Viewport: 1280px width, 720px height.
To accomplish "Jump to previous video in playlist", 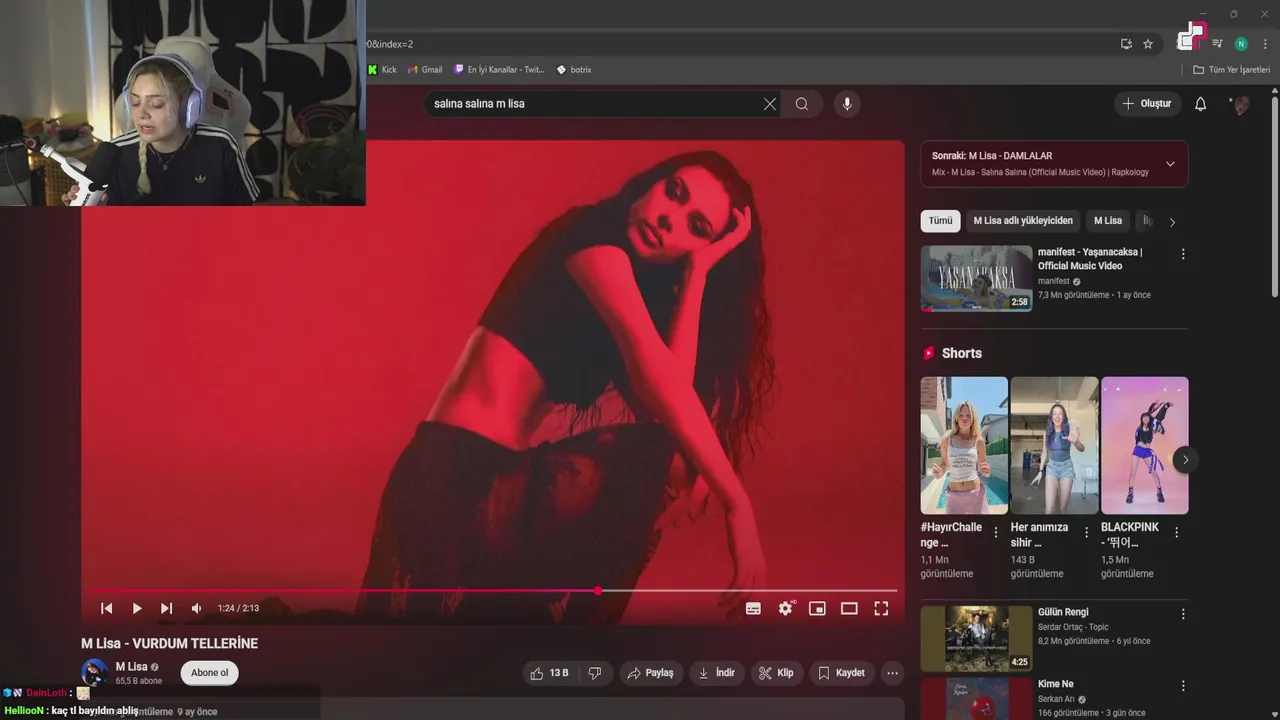I will (107, 608).
